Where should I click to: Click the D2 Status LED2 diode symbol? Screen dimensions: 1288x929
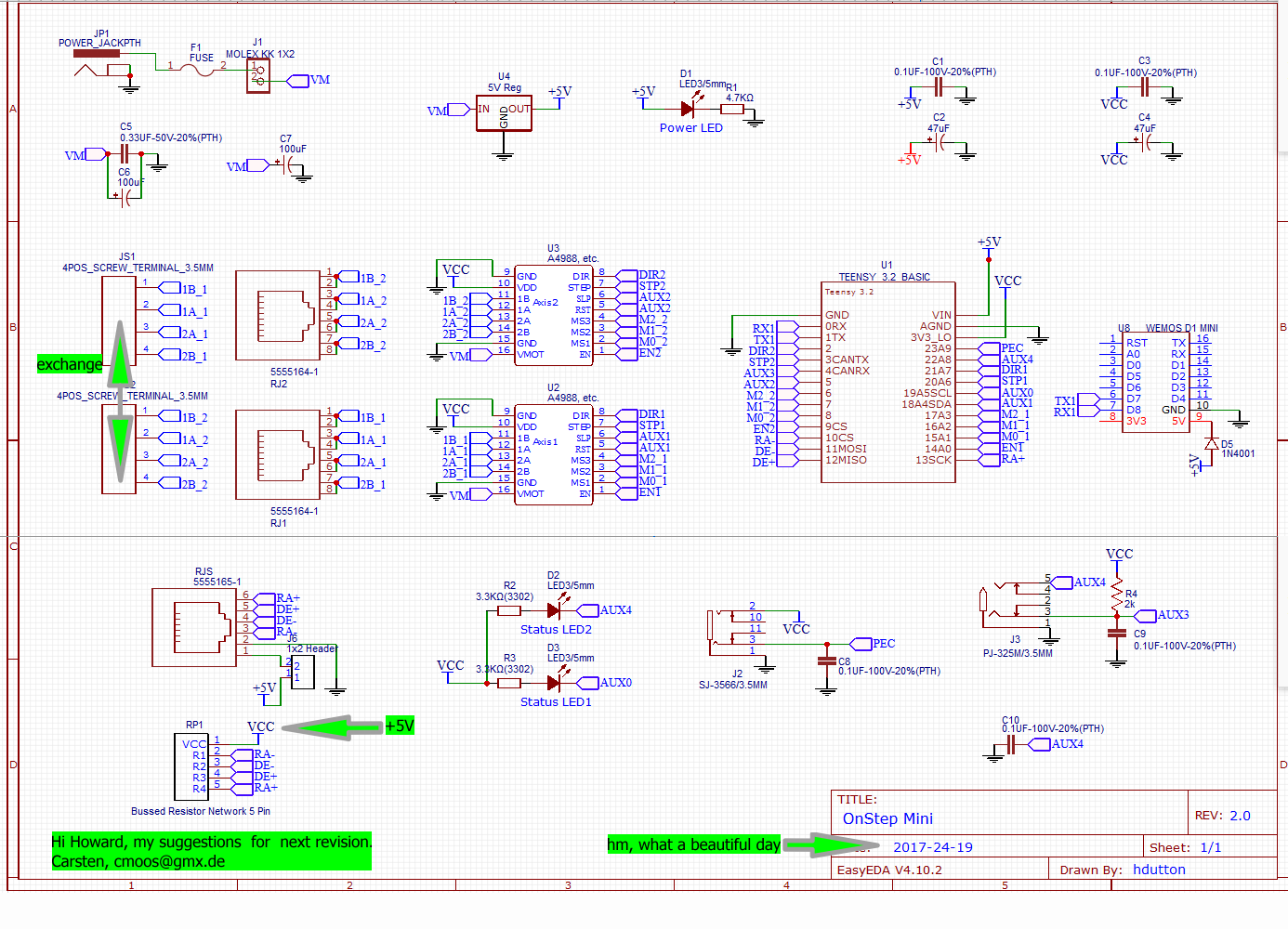556,610
